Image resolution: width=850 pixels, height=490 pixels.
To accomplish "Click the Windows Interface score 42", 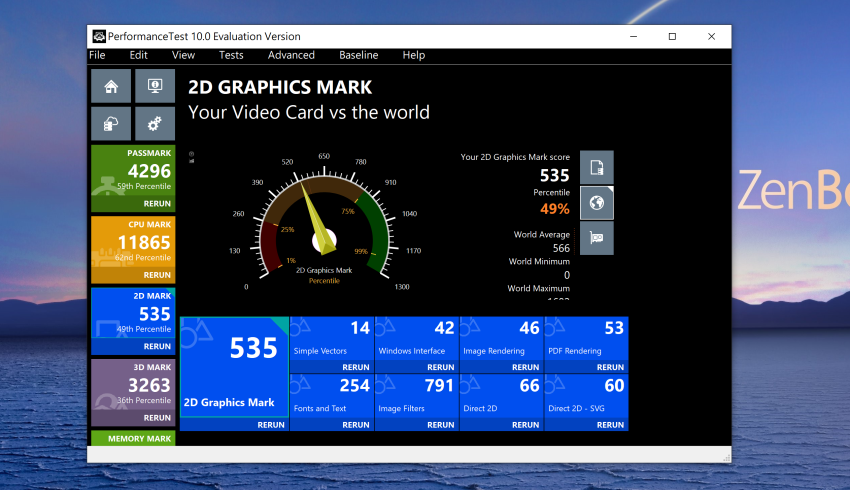I will click(445, 328).
